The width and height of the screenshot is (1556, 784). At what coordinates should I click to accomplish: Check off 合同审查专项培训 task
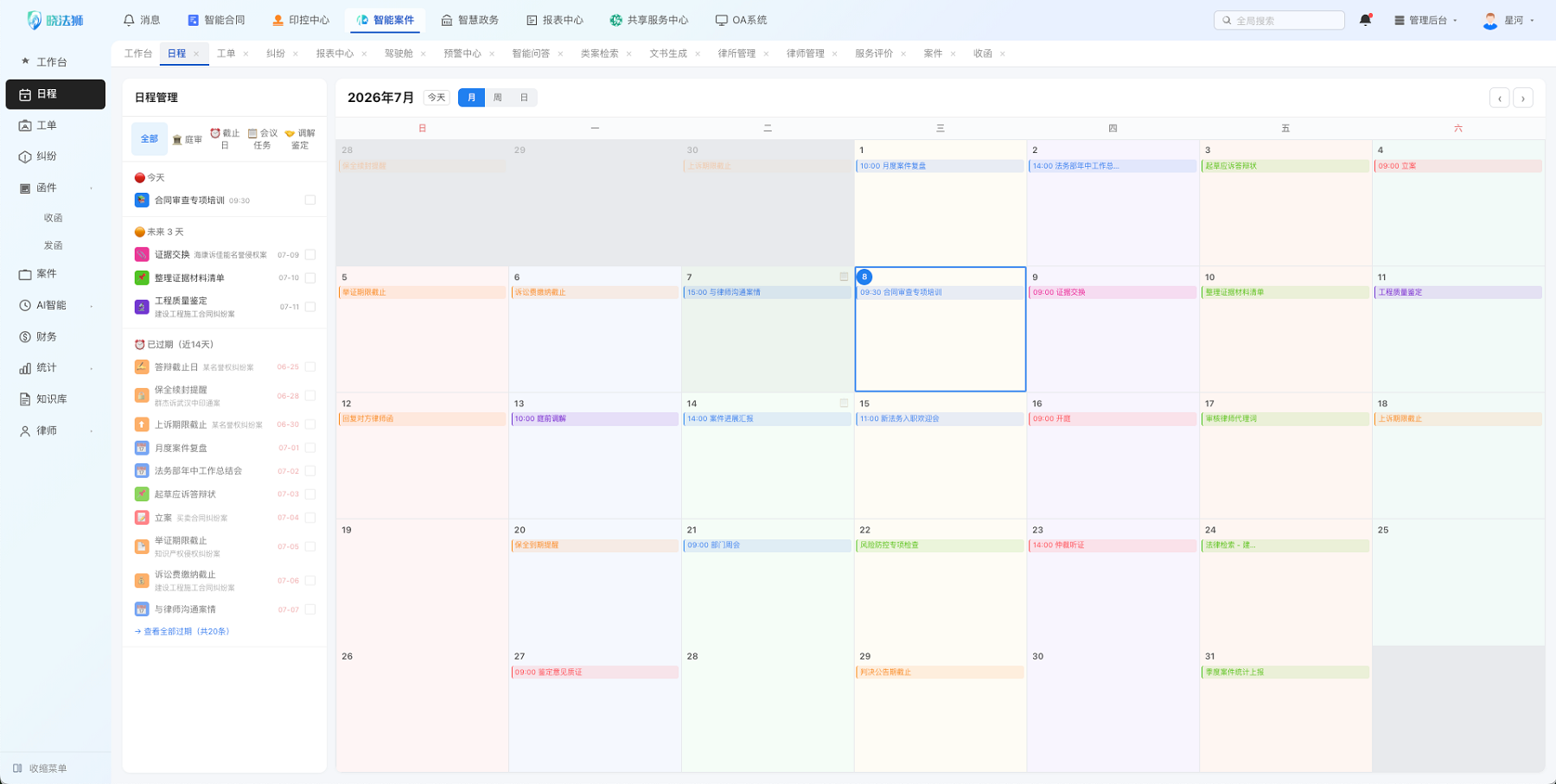(x=310, y=200)
